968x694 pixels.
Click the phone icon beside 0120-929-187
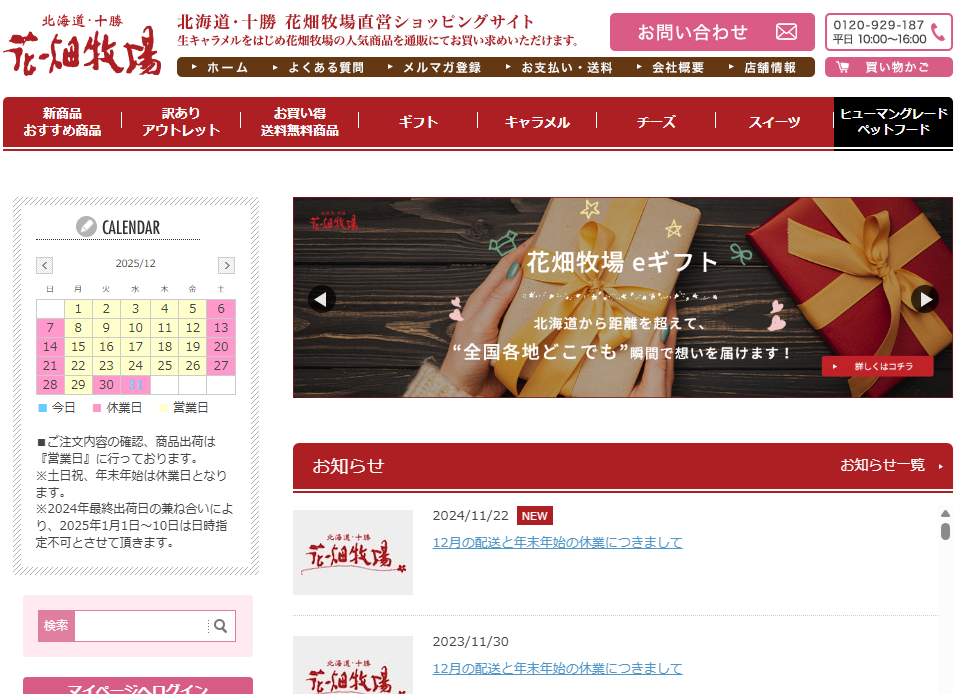click(938, 32)
